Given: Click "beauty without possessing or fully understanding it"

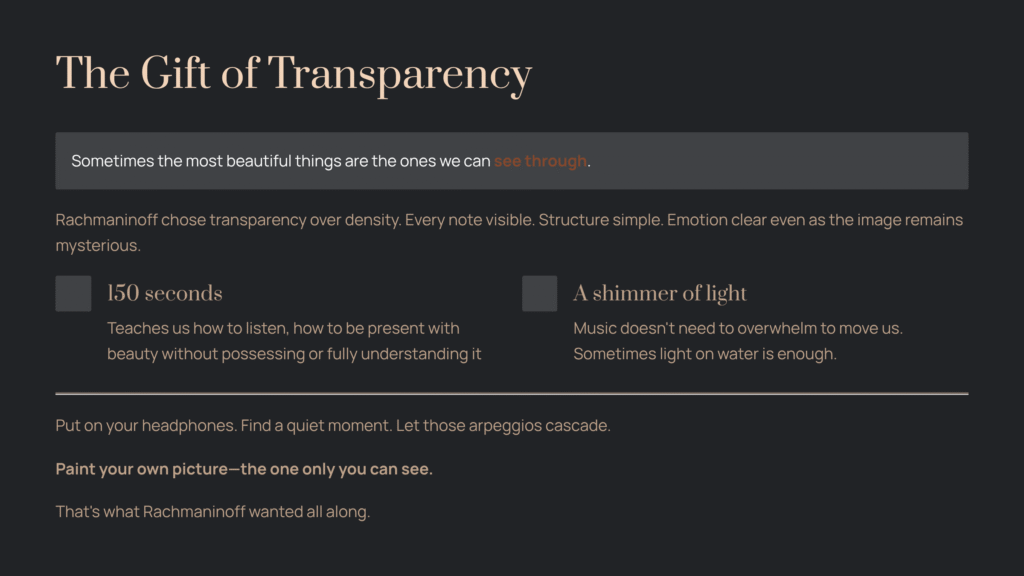Looking at the screenshot, I should tap(294, 354).
